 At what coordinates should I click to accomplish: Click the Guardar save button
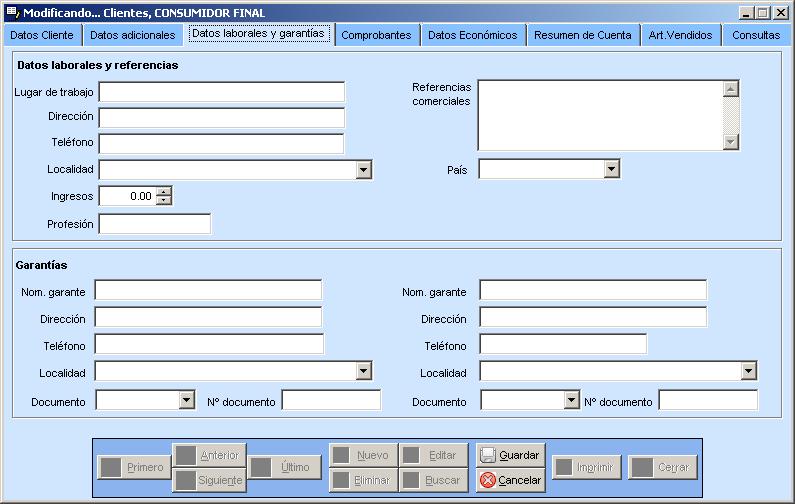510,455
